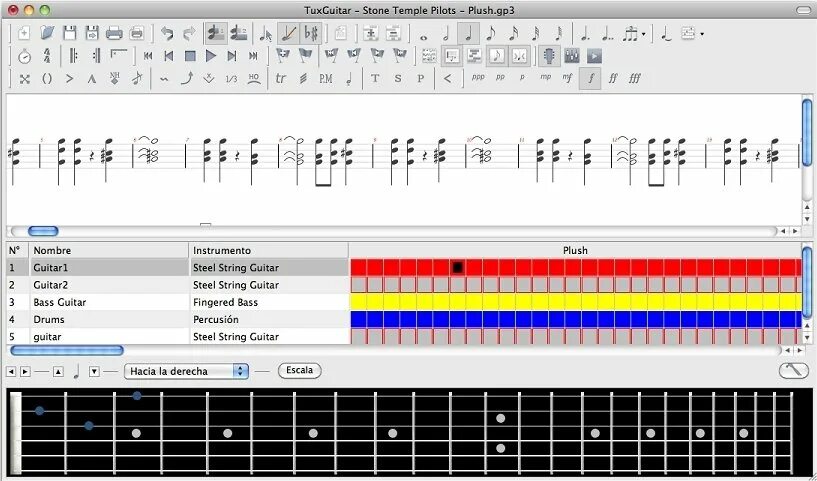Screen dimensions: 817x481
Task: Set dynamic to pianissimo pp
Action: click(500, 77)
